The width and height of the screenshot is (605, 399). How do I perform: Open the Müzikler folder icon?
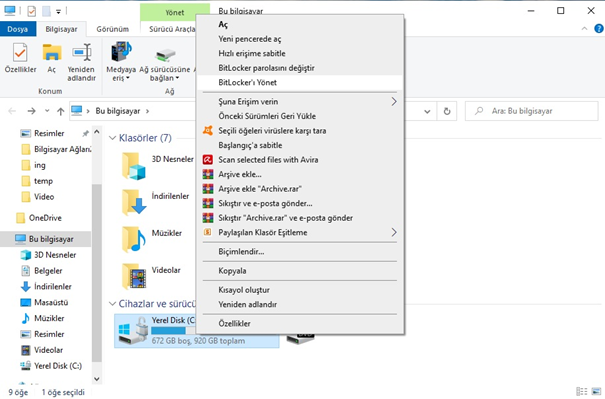click(134, 239)
